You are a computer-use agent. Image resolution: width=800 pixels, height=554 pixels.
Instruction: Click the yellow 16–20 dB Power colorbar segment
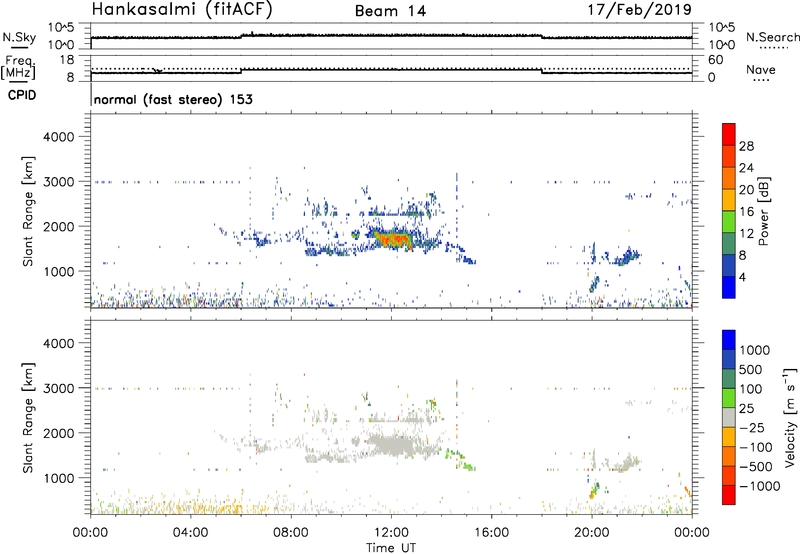pos(729,199)
